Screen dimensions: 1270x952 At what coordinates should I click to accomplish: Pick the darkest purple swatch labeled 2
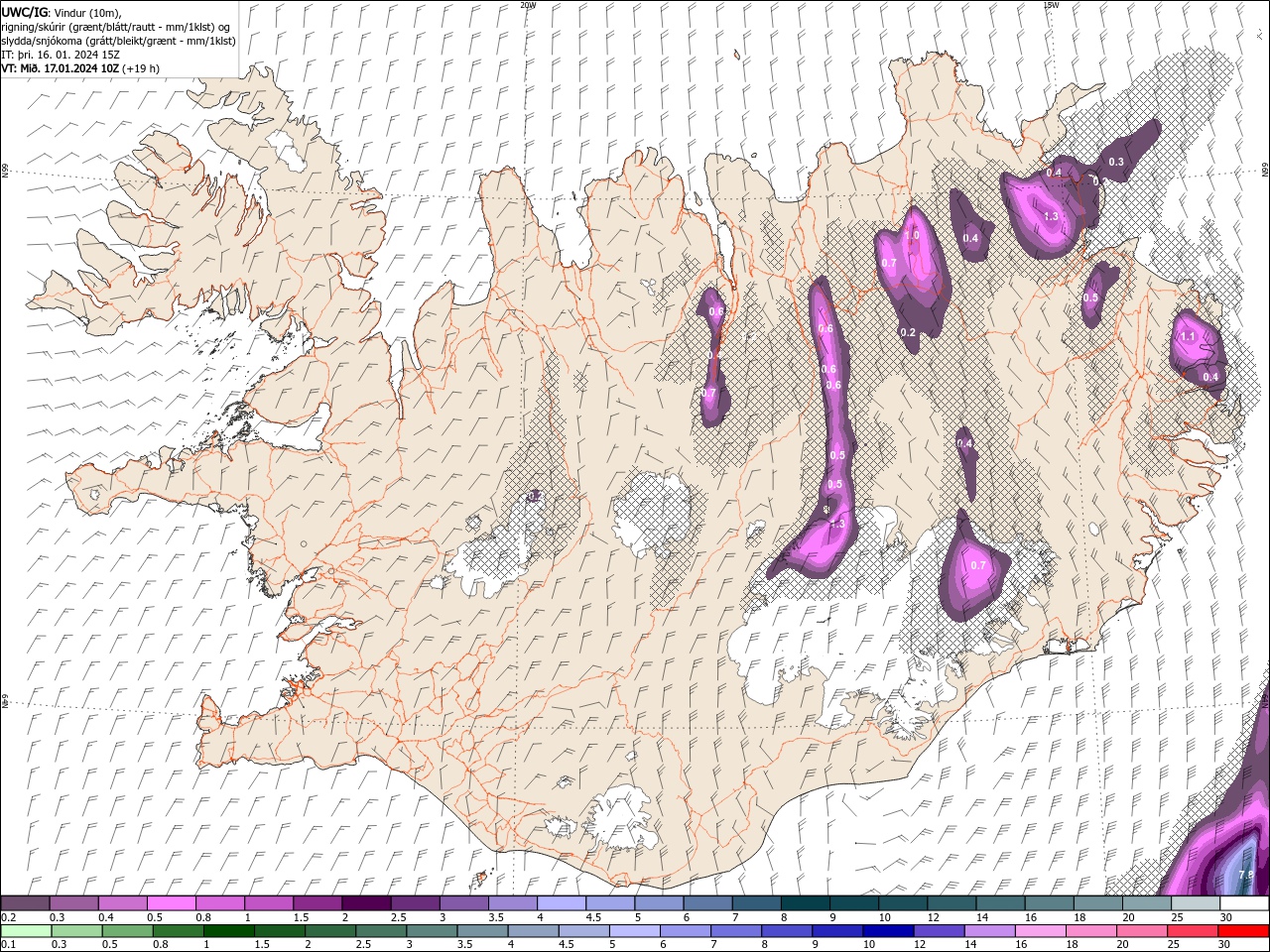365,903
